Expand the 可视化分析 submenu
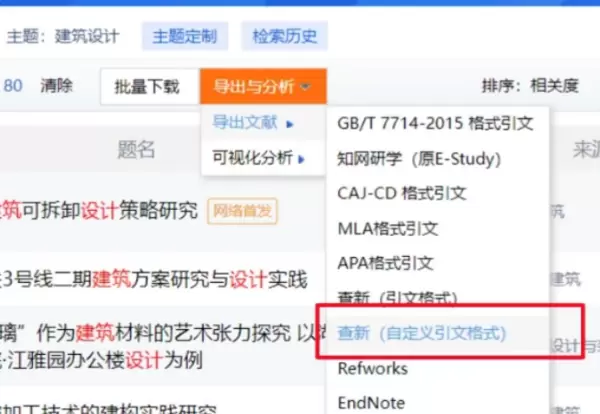The height and width of the screenshot is (414, 600). pos(253,157)
